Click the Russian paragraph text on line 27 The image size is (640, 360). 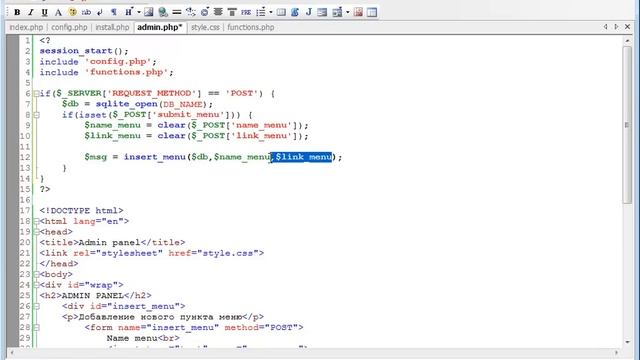pyautogui.click(x=160, y=317)
